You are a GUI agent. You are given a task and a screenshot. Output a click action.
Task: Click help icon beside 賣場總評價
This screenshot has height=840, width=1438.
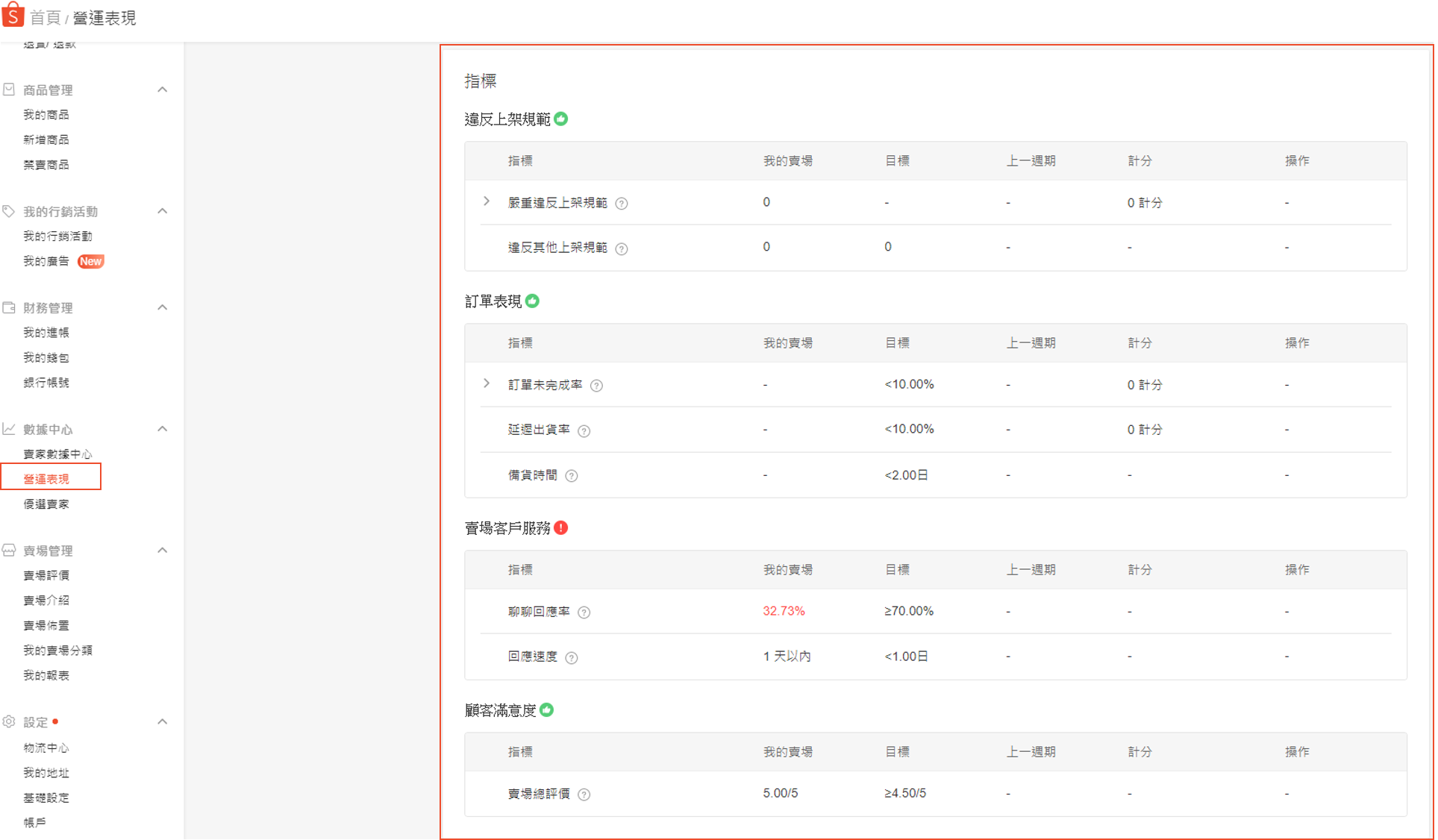pyautogui.click(x=584, y=794)
